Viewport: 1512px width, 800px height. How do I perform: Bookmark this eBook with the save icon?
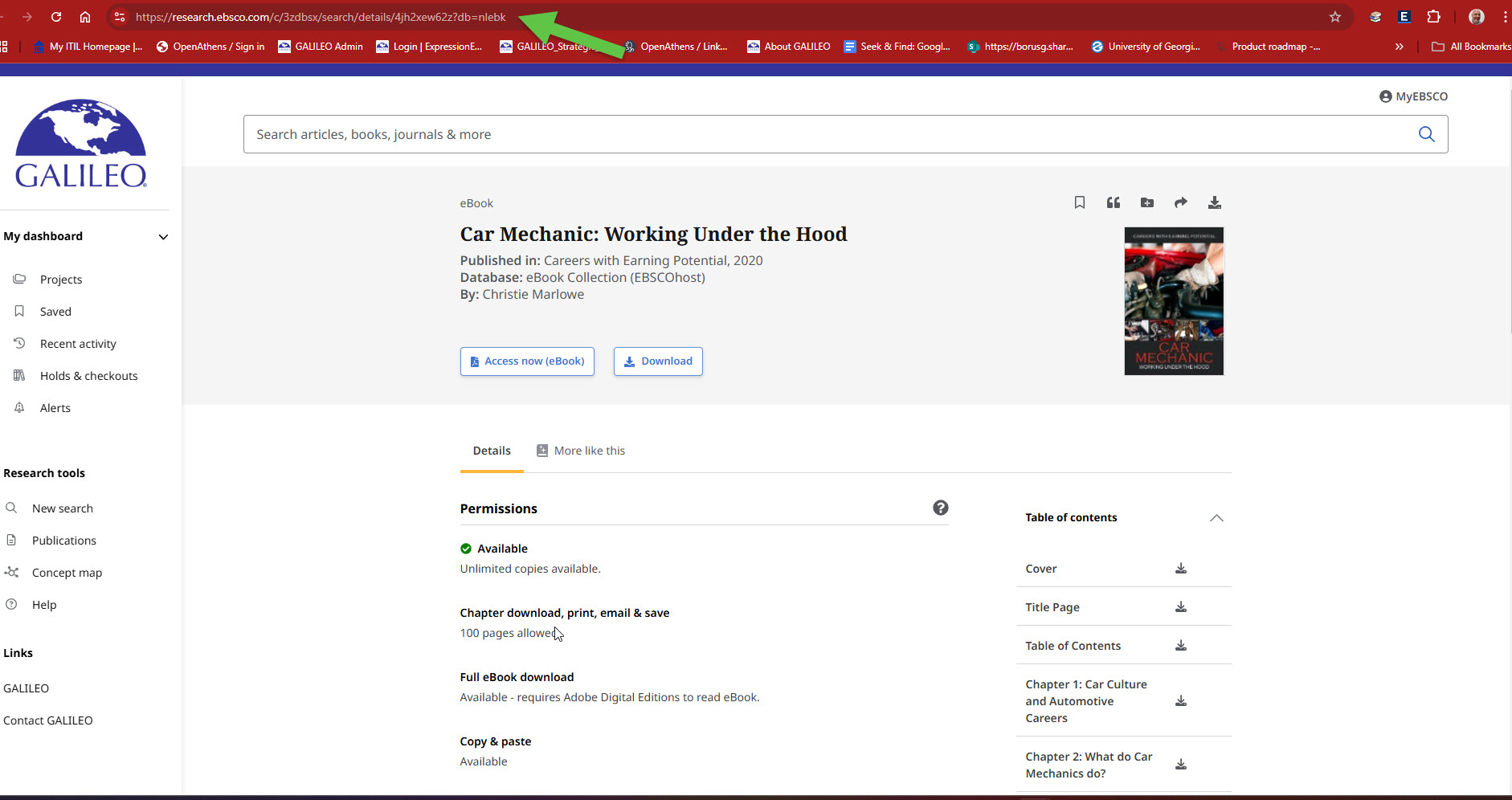(1079, 202)
